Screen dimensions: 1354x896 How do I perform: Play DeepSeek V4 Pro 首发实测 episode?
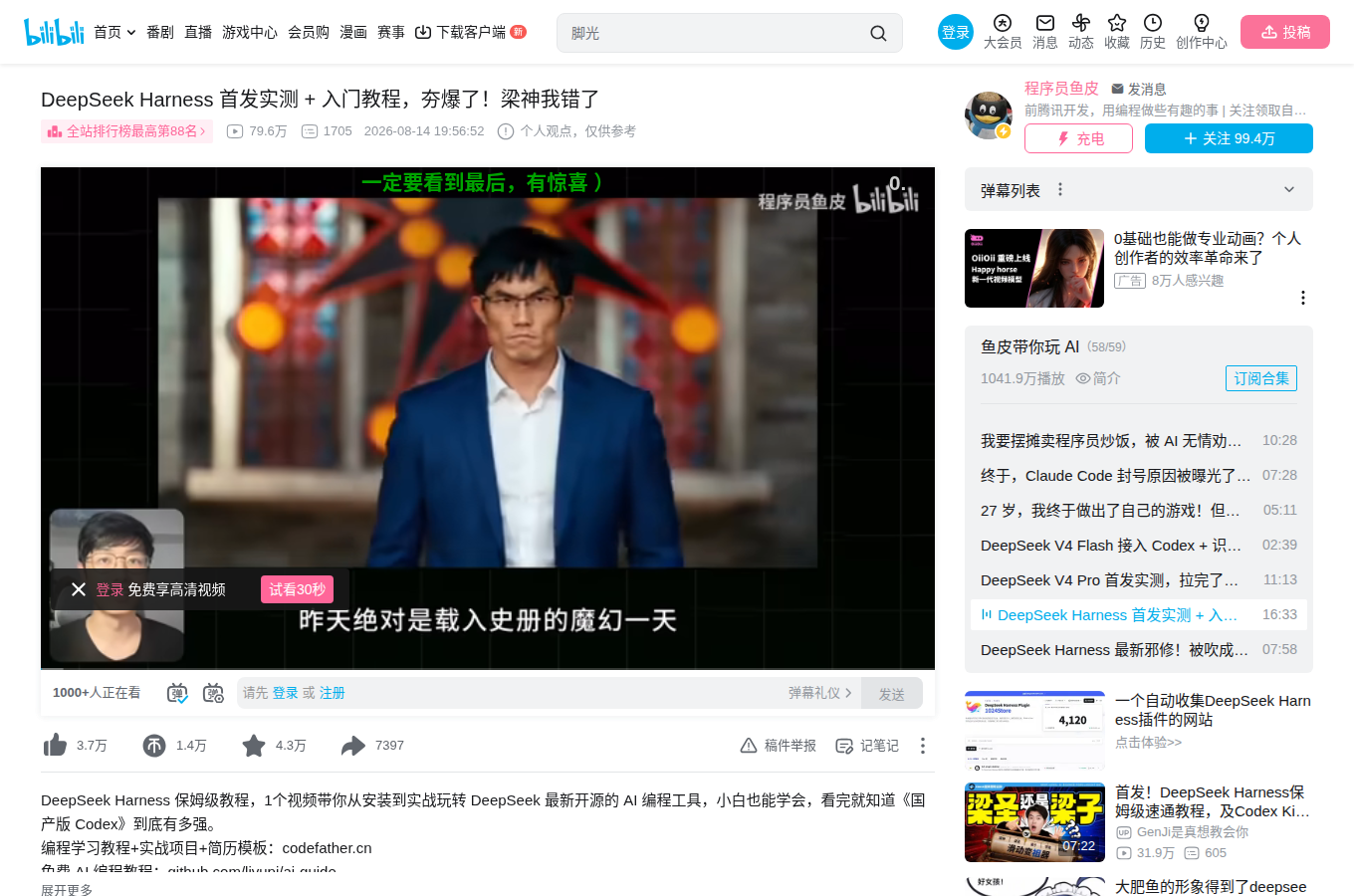click(1139, 579)
